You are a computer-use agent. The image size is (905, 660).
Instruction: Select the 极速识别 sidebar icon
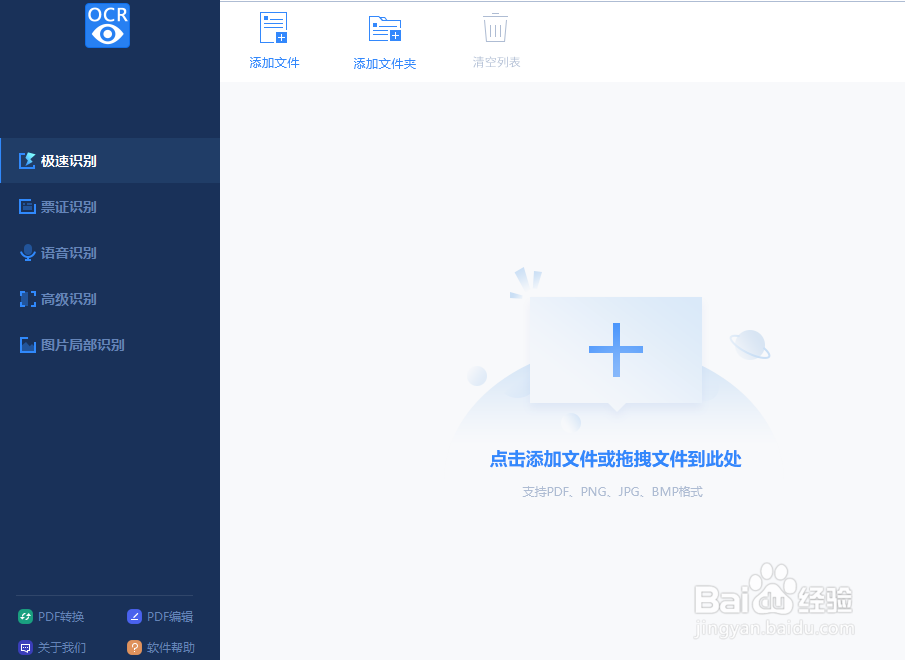(x=28, y=160)
